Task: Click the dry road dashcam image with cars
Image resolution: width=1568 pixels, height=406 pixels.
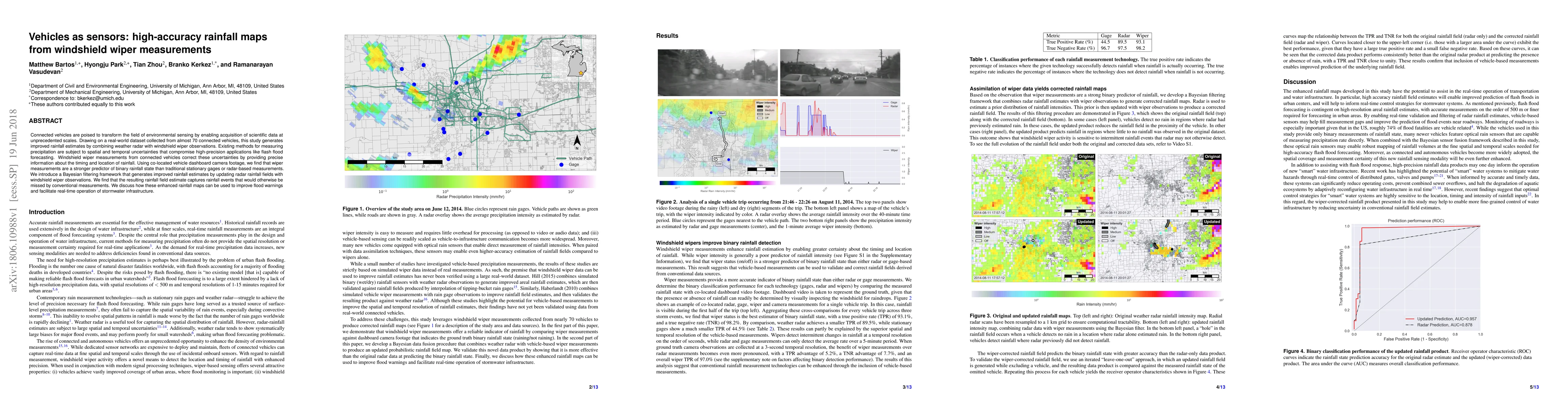Action: 840,72
